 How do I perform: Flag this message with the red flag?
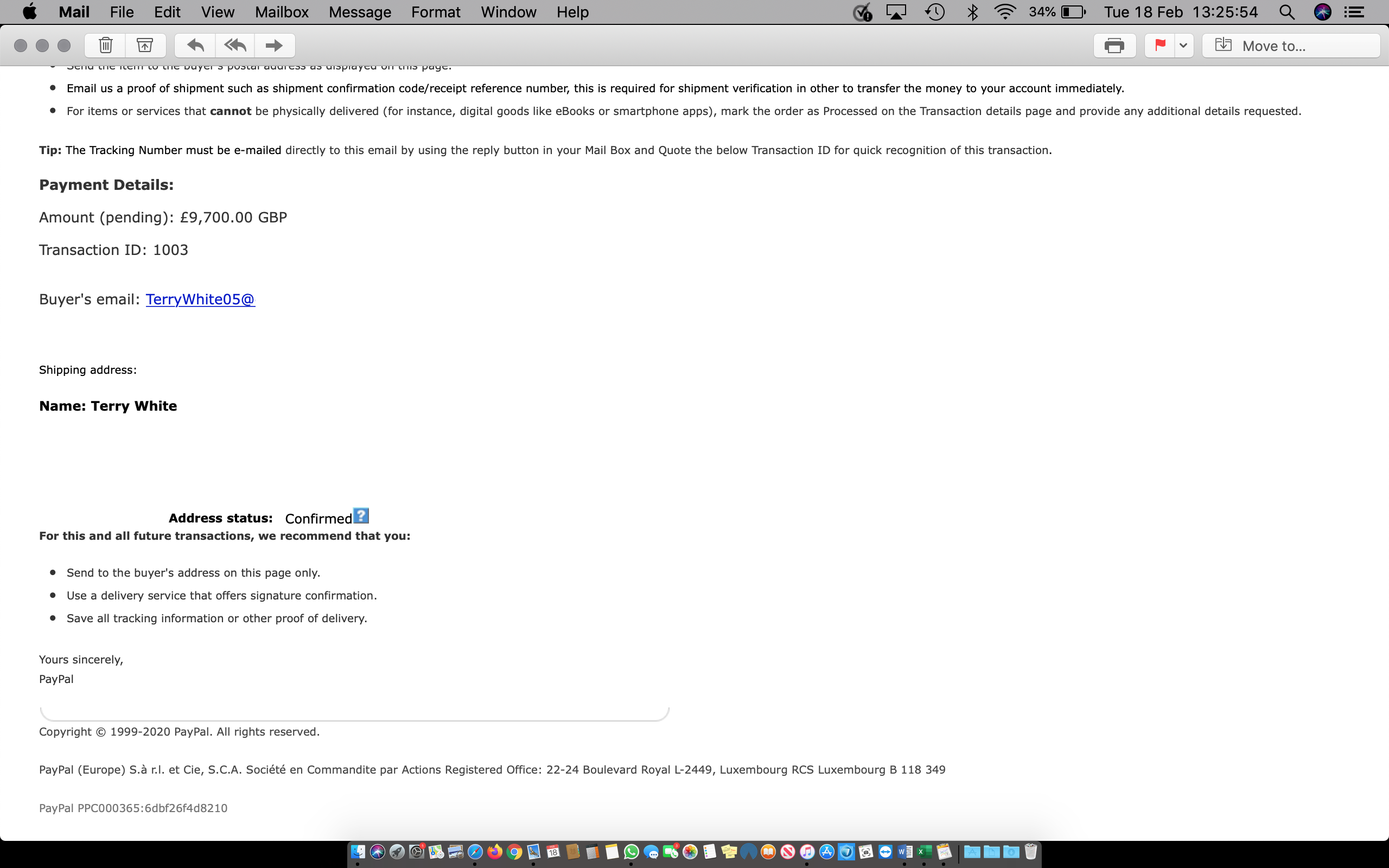click(1159, 46)
